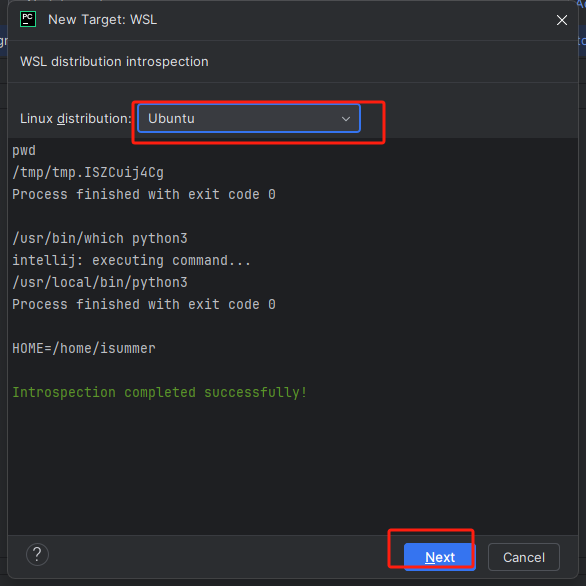The image size is (586, 586).
Task: Click the second 'Process finished with exit code 0' line
Action: pos(144,304)
